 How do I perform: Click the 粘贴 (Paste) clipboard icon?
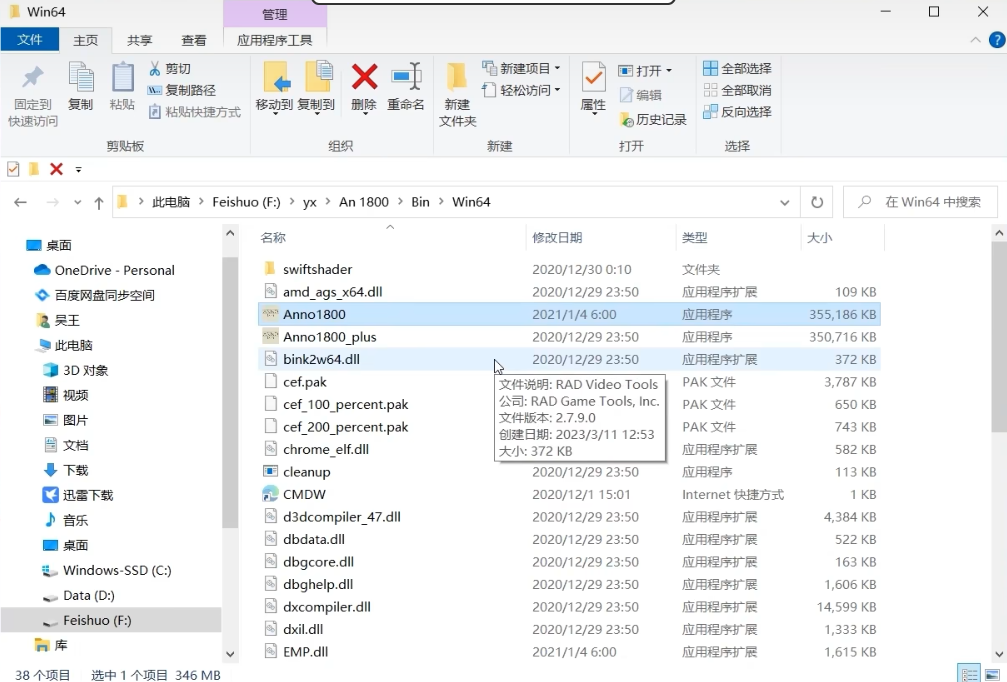pos(122,78)
